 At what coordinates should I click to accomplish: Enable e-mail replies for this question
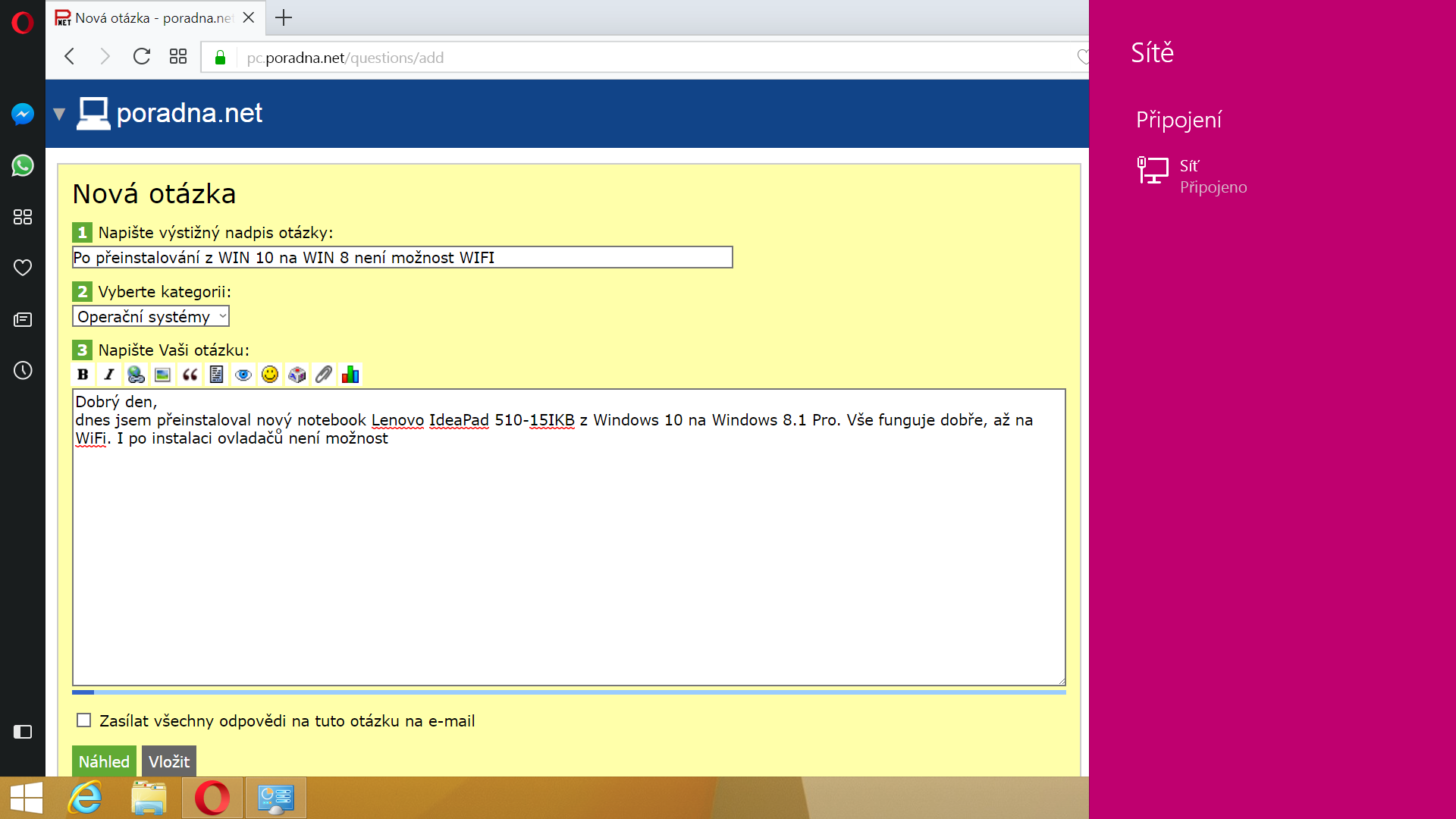click(84, 720)
